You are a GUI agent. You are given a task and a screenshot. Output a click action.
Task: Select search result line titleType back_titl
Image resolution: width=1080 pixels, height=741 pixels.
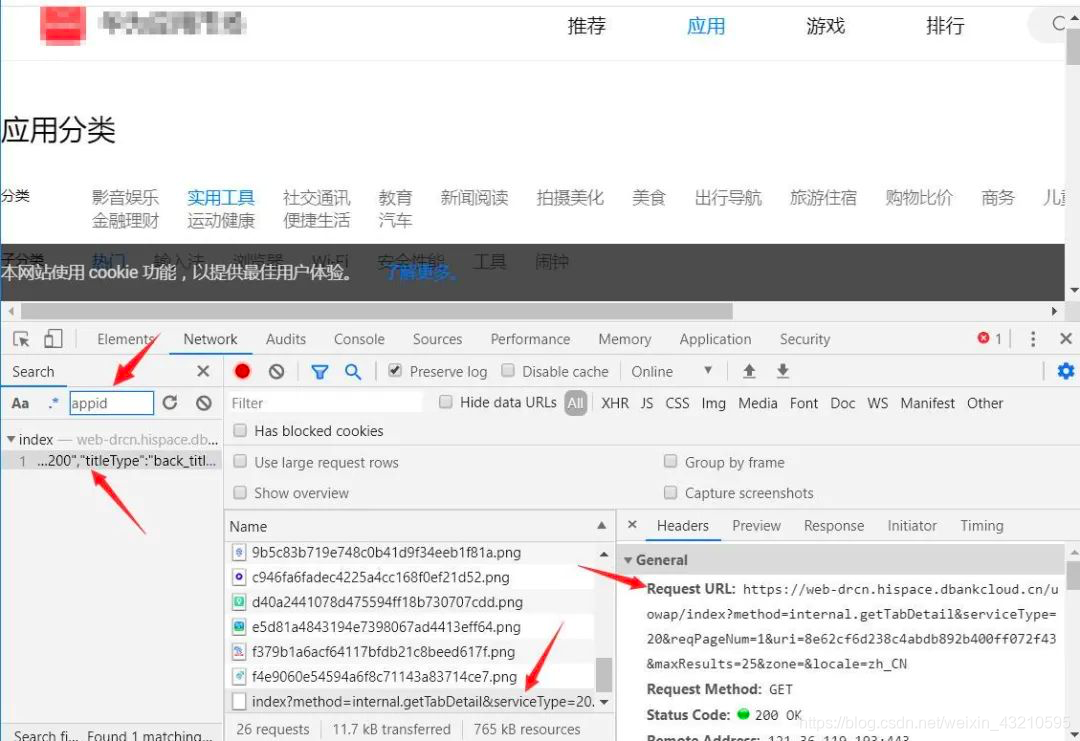pos(112,461)
